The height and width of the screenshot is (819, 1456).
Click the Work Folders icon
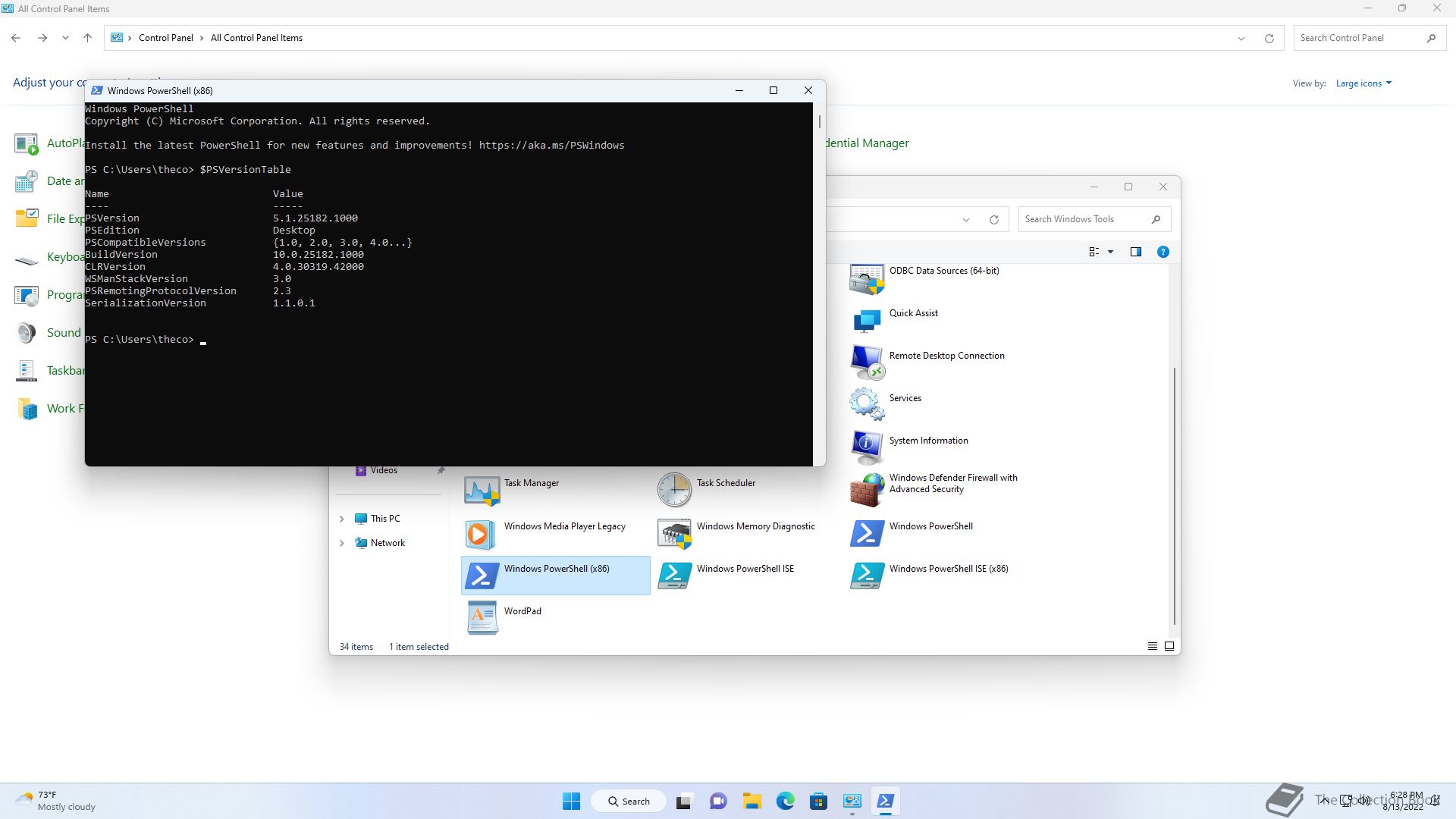27,409
